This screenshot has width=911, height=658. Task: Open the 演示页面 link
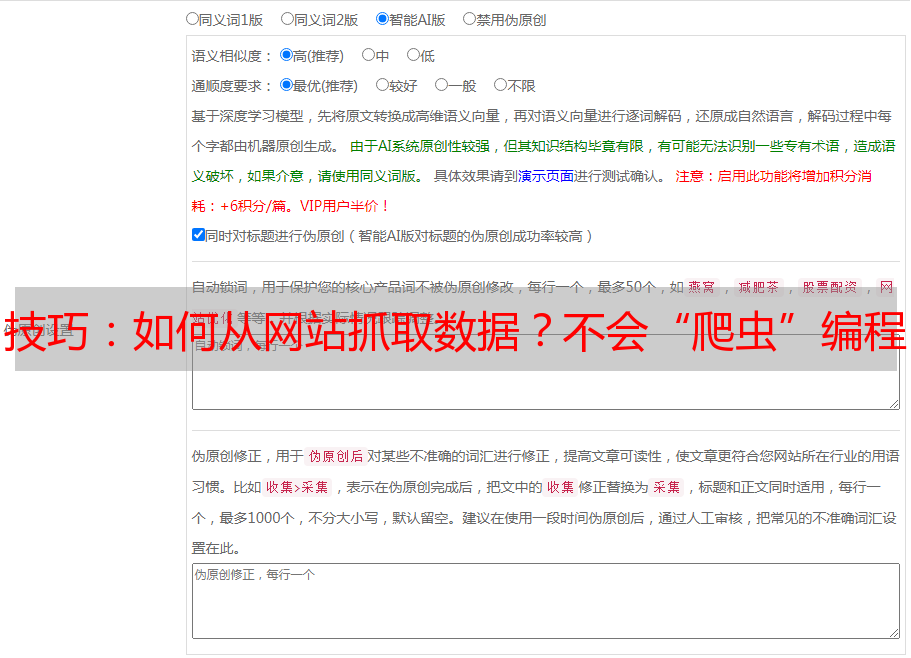tap(546, 176)
